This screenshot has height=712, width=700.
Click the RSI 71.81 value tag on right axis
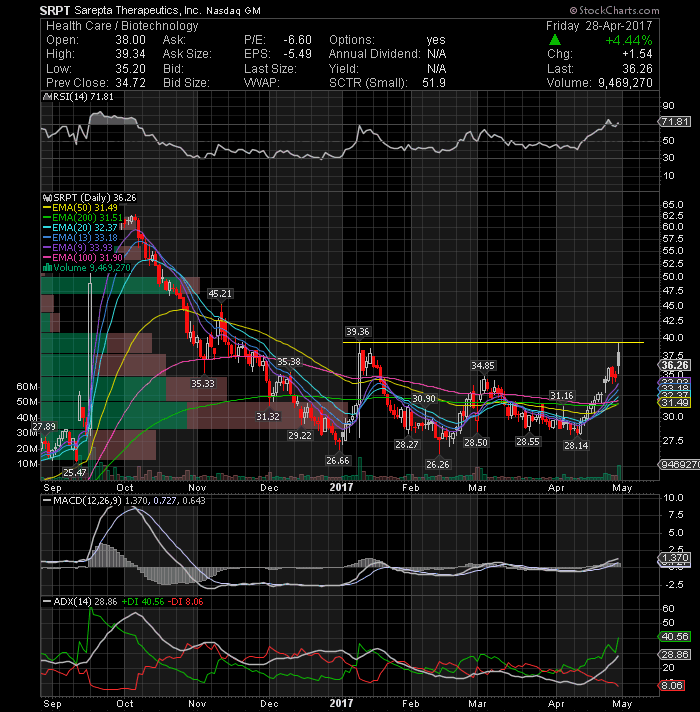coord(675,121)
